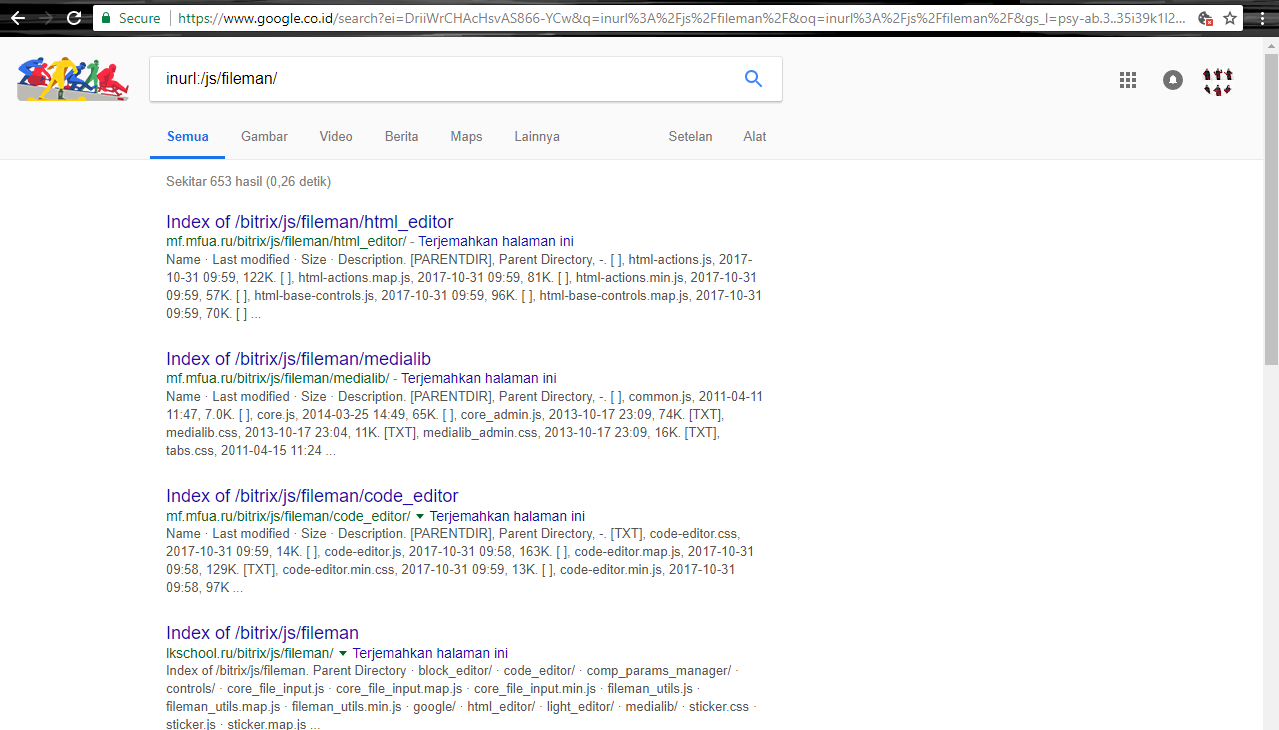1279x730 pixels.
Task: Click the browser address bar URL
Action: pos(684,18)
